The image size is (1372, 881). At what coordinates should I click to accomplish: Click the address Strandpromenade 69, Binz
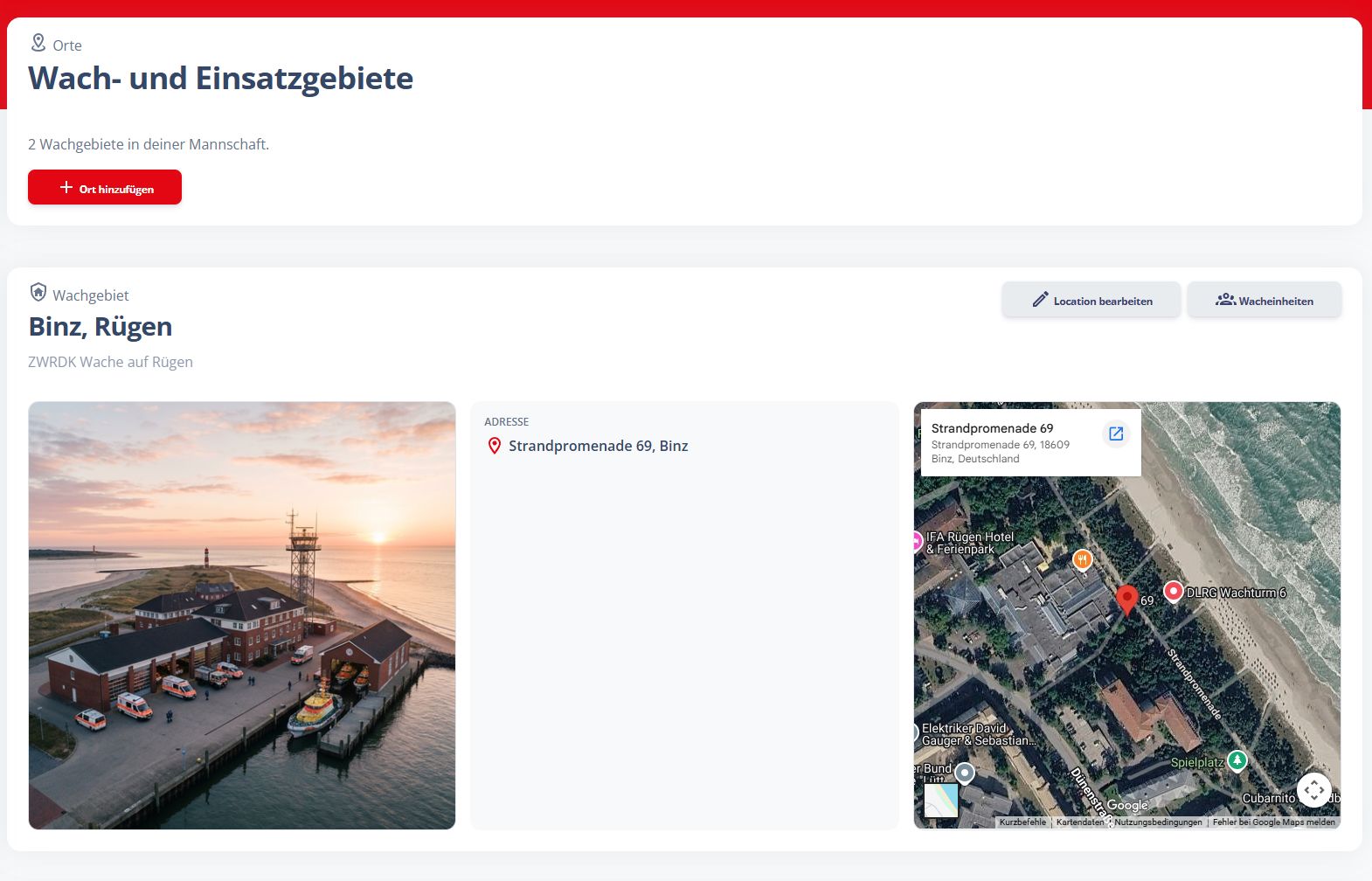(x=599, y=446)
